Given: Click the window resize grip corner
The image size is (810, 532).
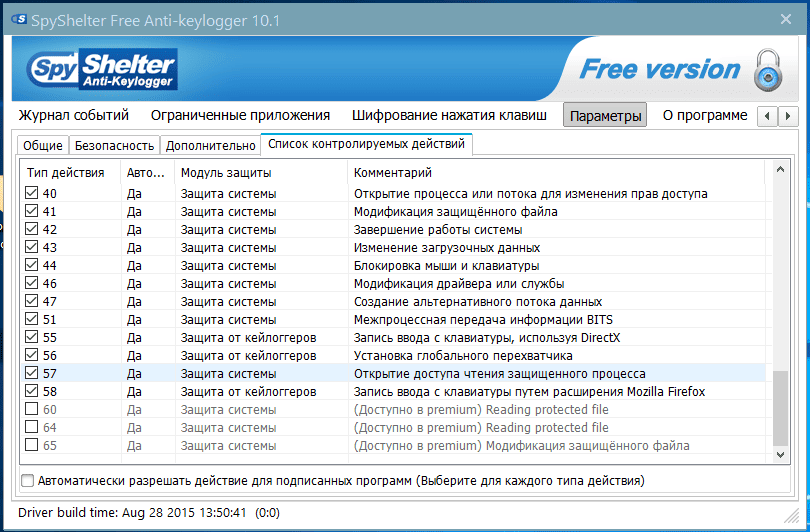Looking at the screenshot, I should point(792,516).
